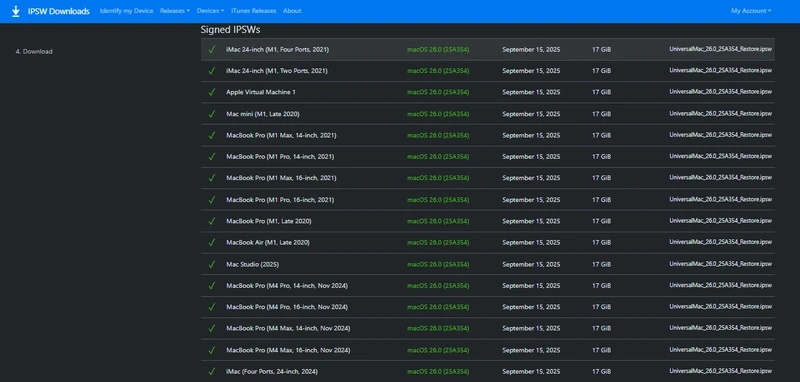Click checkmark for MacBook Pro M1 Pro 14-inch
The height and width of the screenshot is (382, 800).
coord(212,157)
